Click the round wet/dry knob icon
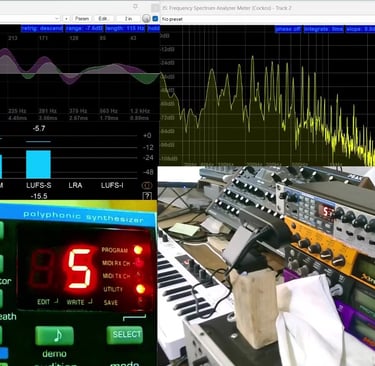375x366 pixels. tap(146, 19)
